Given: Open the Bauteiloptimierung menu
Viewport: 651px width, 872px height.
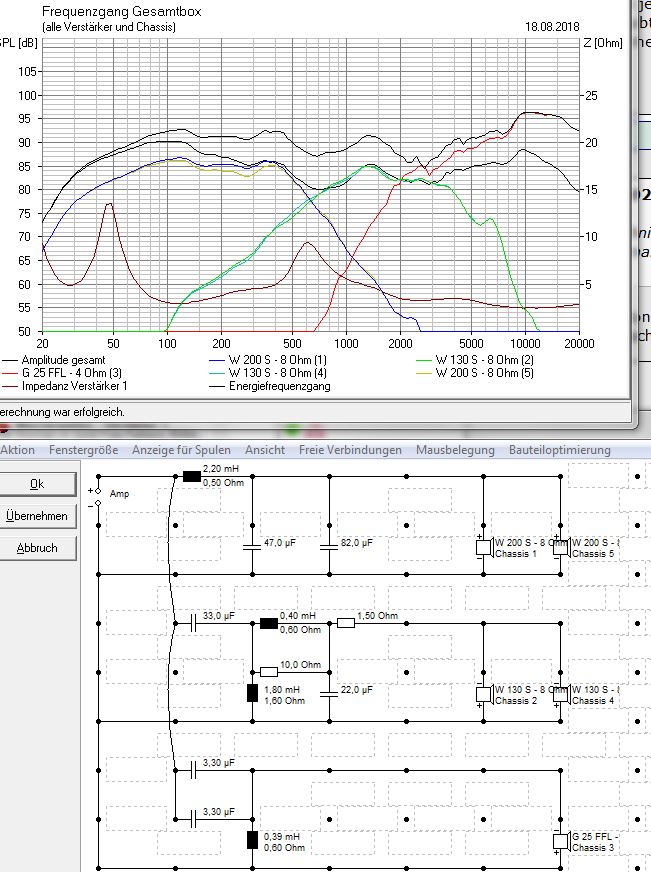Looking at the screenshot, I should pyautogui.click(x=559, y=450).
